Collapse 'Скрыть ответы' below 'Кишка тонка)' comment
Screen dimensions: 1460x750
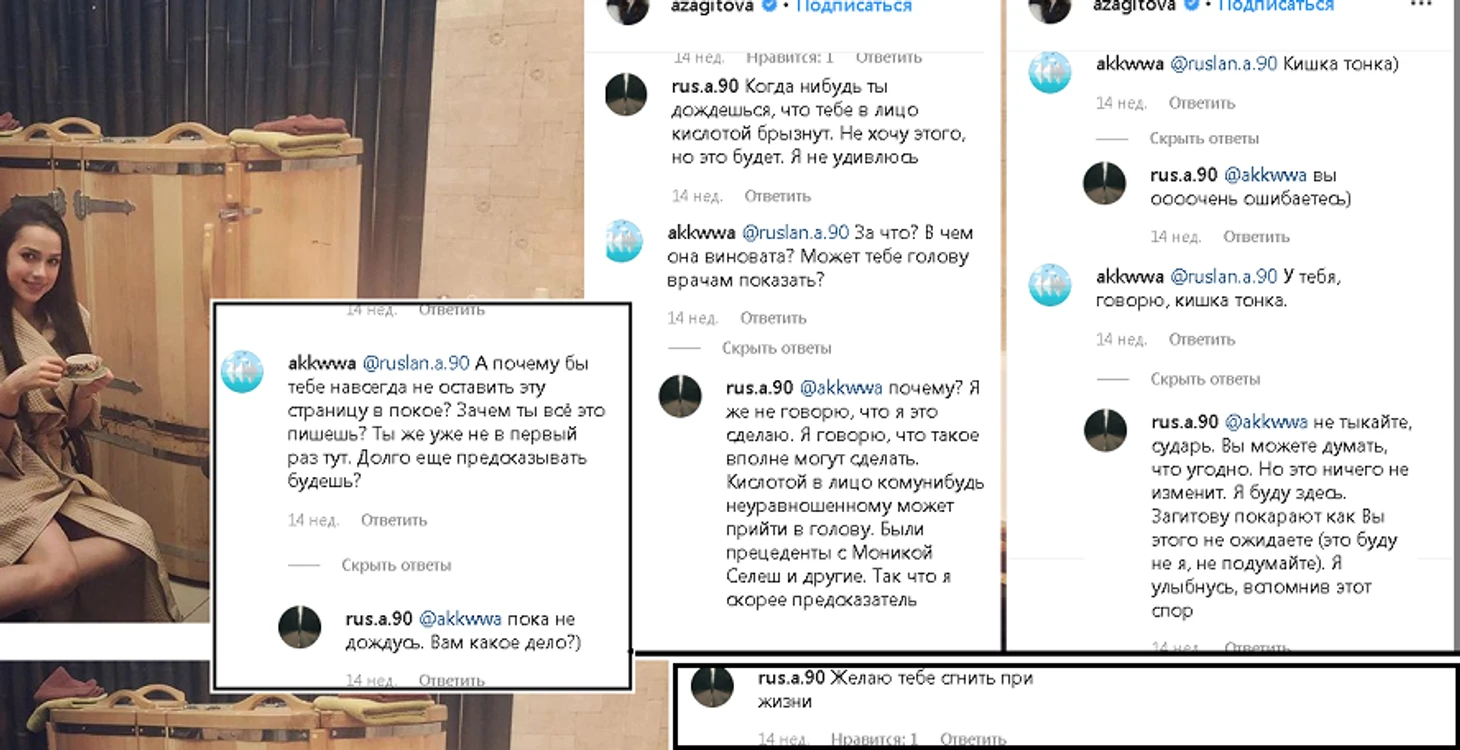(x=1204, y=138)
